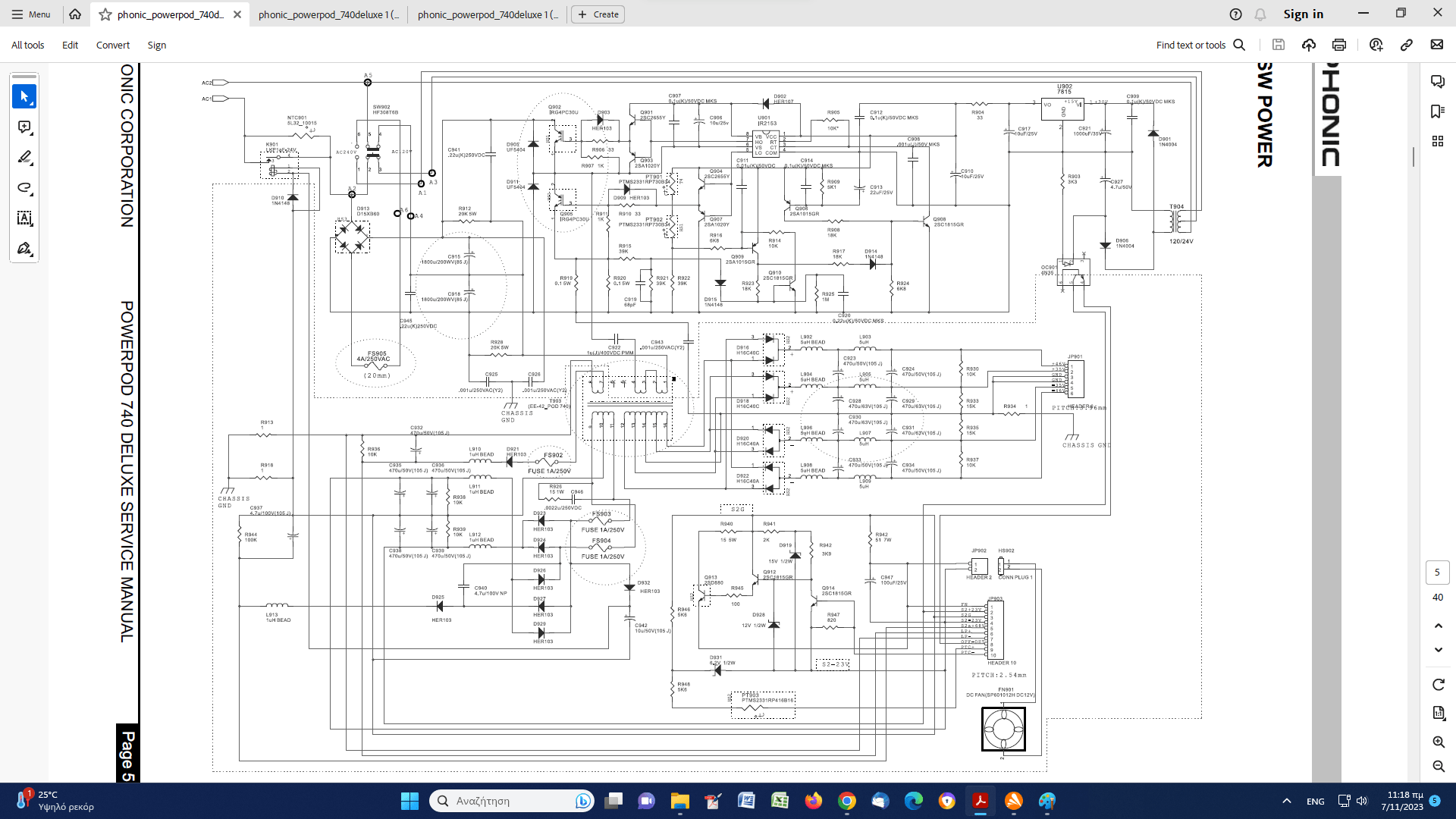Open the hamburger Menu button

[x=30, y=14]
